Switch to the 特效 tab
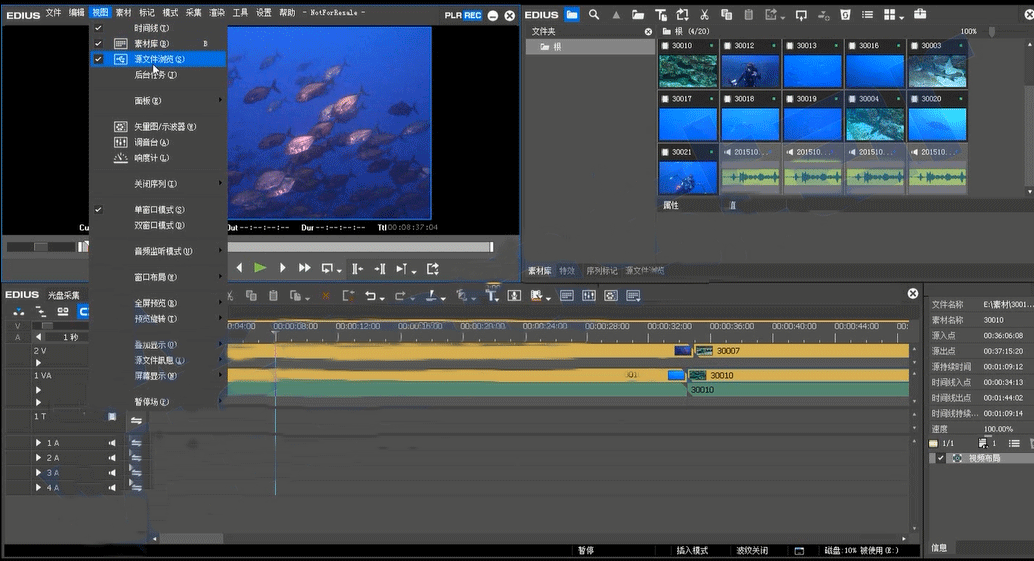Screen dimensions: 1034x561 click(x=567, y=271)
